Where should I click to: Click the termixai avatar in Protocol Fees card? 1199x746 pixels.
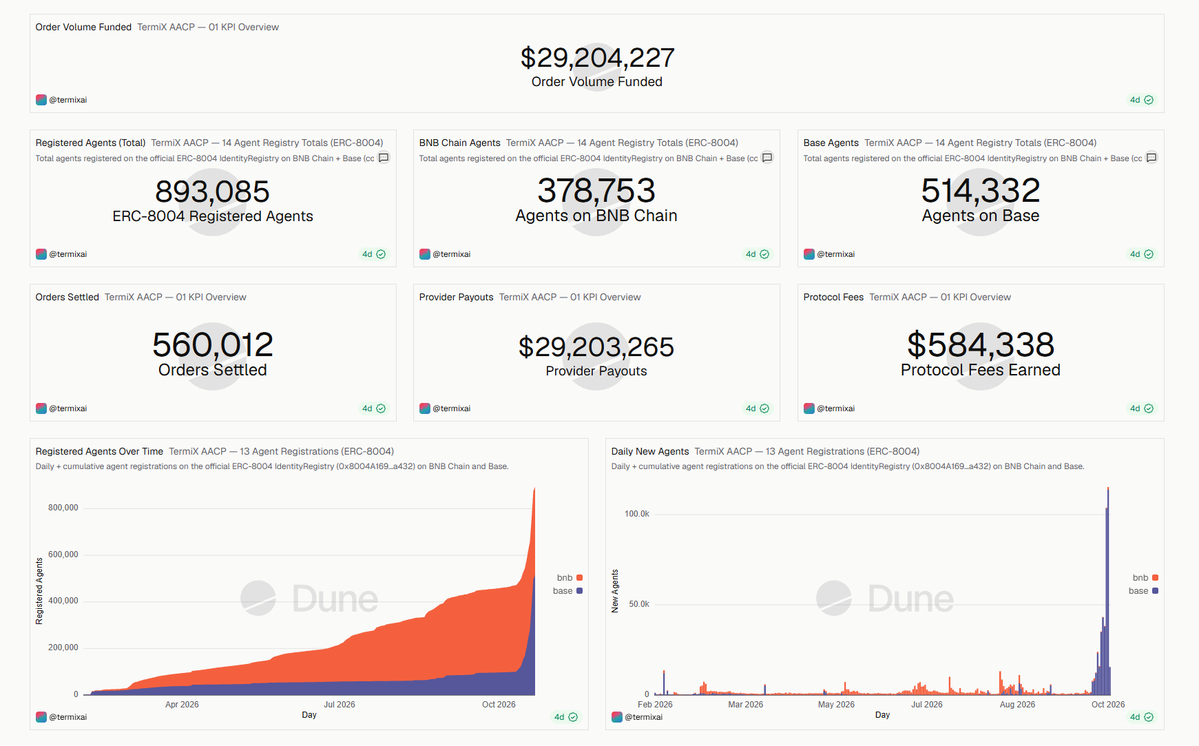pos(809,409)
